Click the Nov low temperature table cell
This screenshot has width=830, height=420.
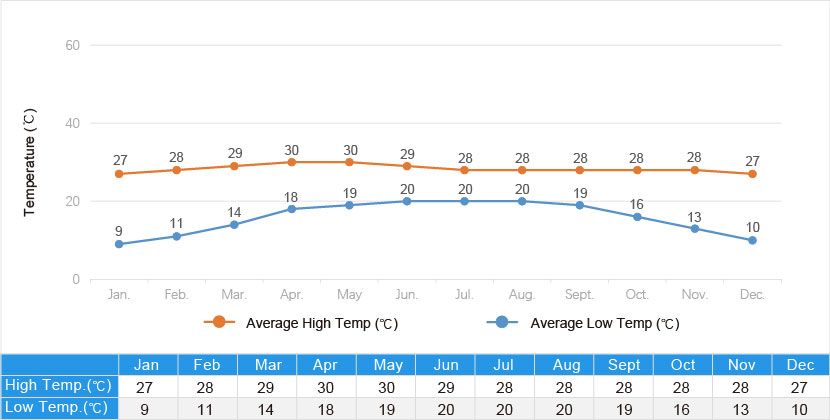741,407
